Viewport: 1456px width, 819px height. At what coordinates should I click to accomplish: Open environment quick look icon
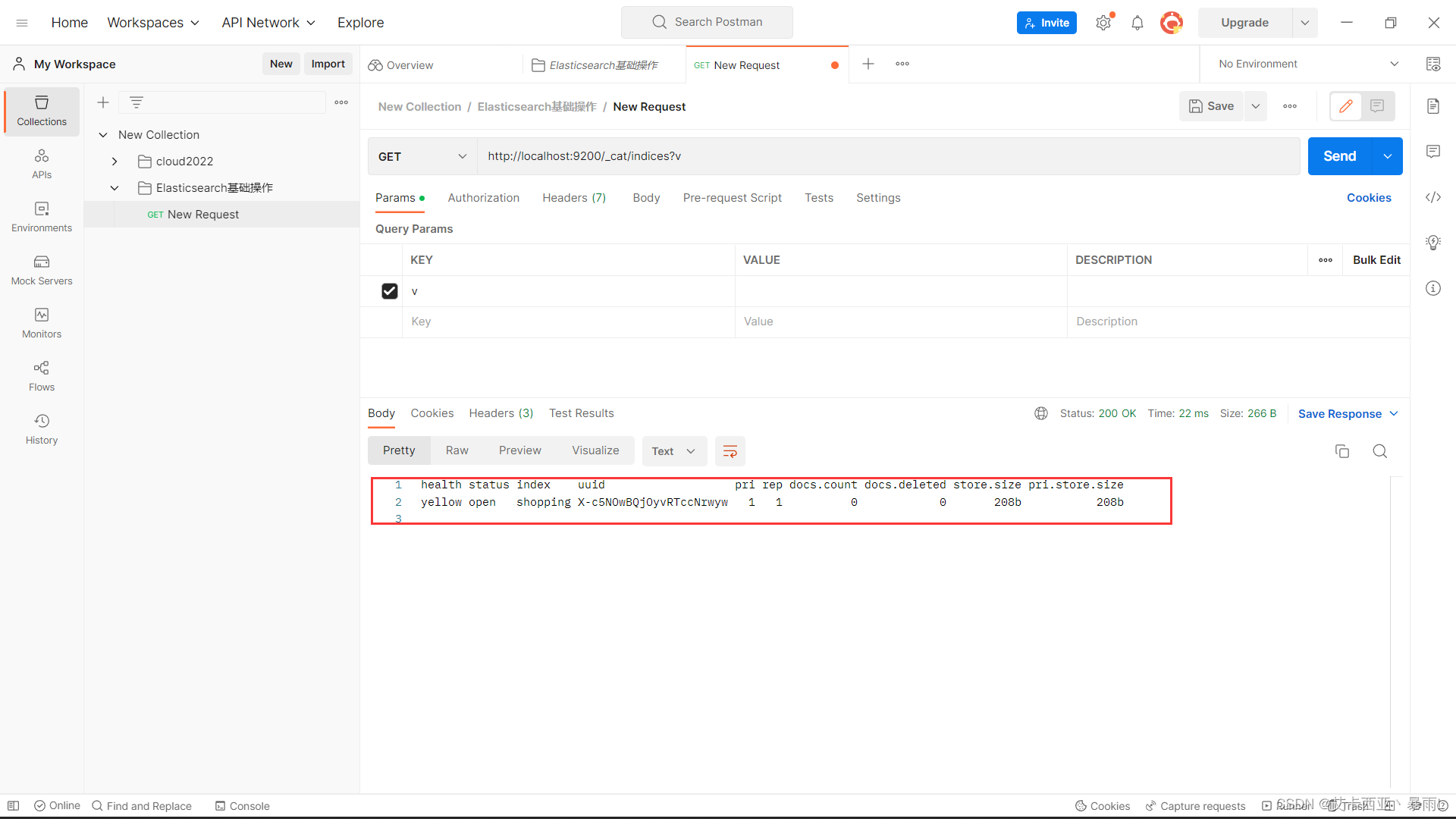coord(1433,64)
